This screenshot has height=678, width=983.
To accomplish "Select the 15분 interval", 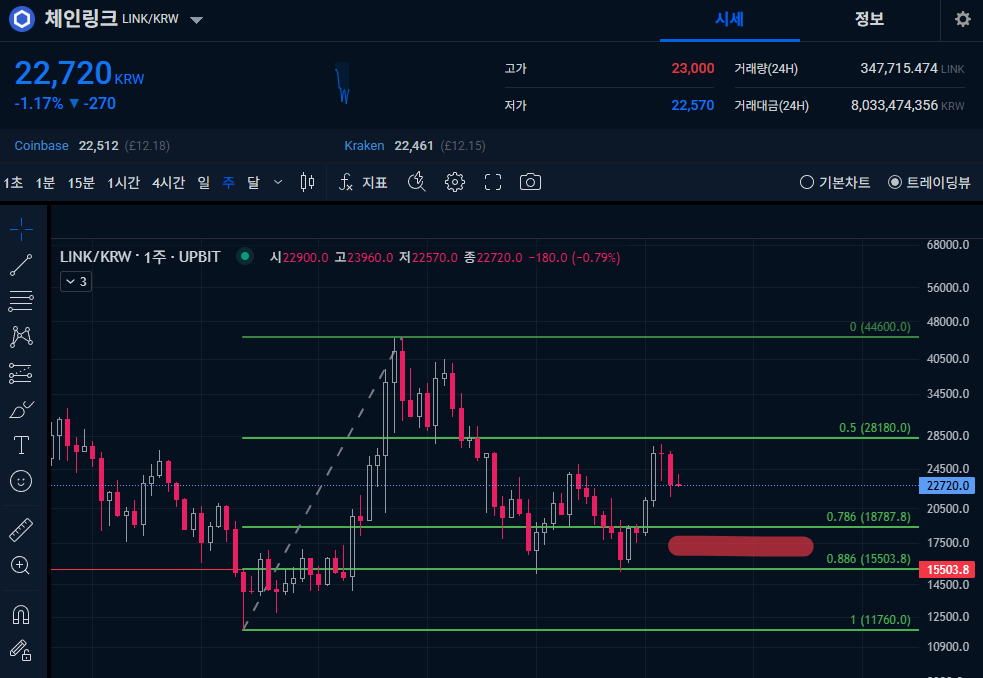I will [81, 183].
